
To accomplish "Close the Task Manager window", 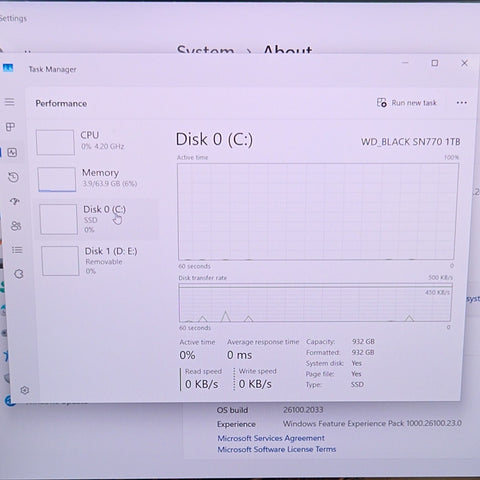I will [464, 63].
